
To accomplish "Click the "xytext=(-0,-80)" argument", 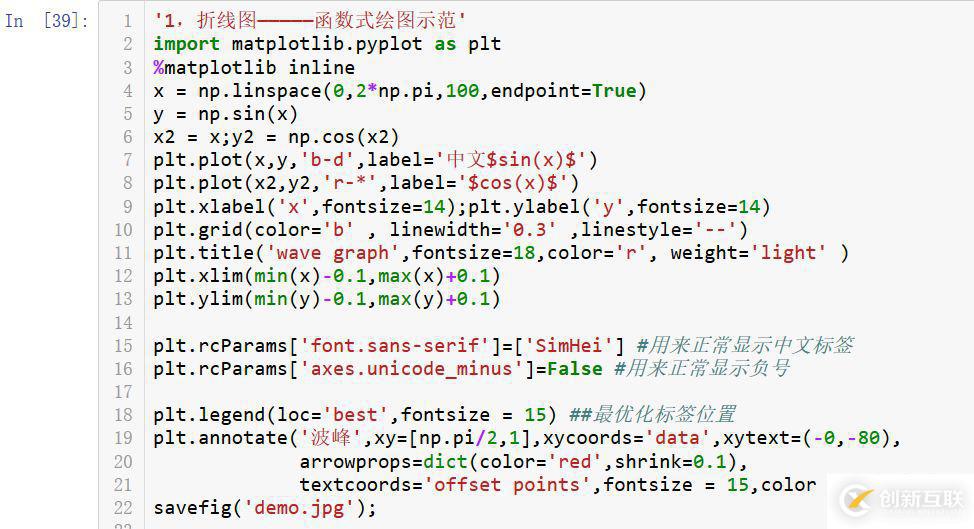I will [x=806, y=438].
